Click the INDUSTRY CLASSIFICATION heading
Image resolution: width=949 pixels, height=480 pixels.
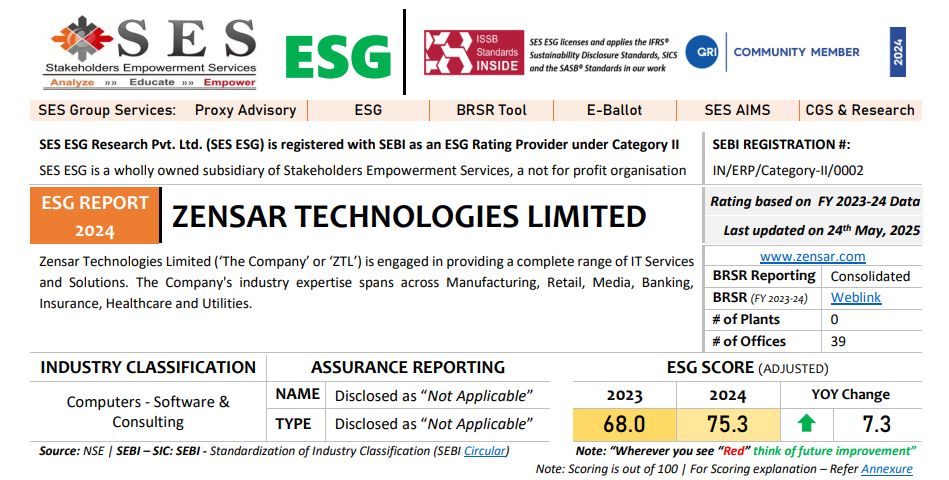click(x=148, y=367)
